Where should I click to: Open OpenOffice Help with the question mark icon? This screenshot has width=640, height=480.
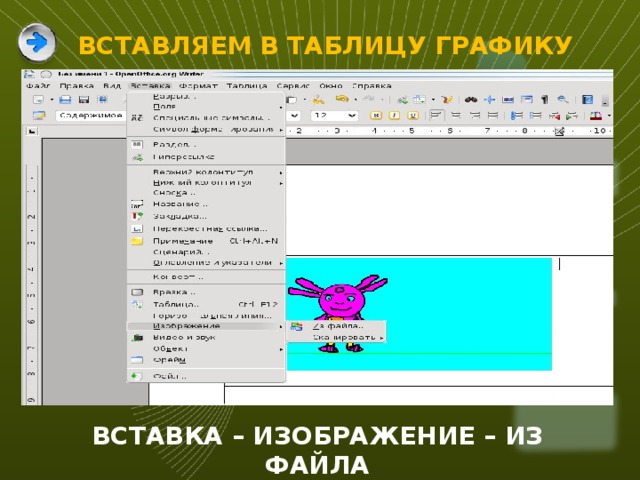[x=587, y=99]
